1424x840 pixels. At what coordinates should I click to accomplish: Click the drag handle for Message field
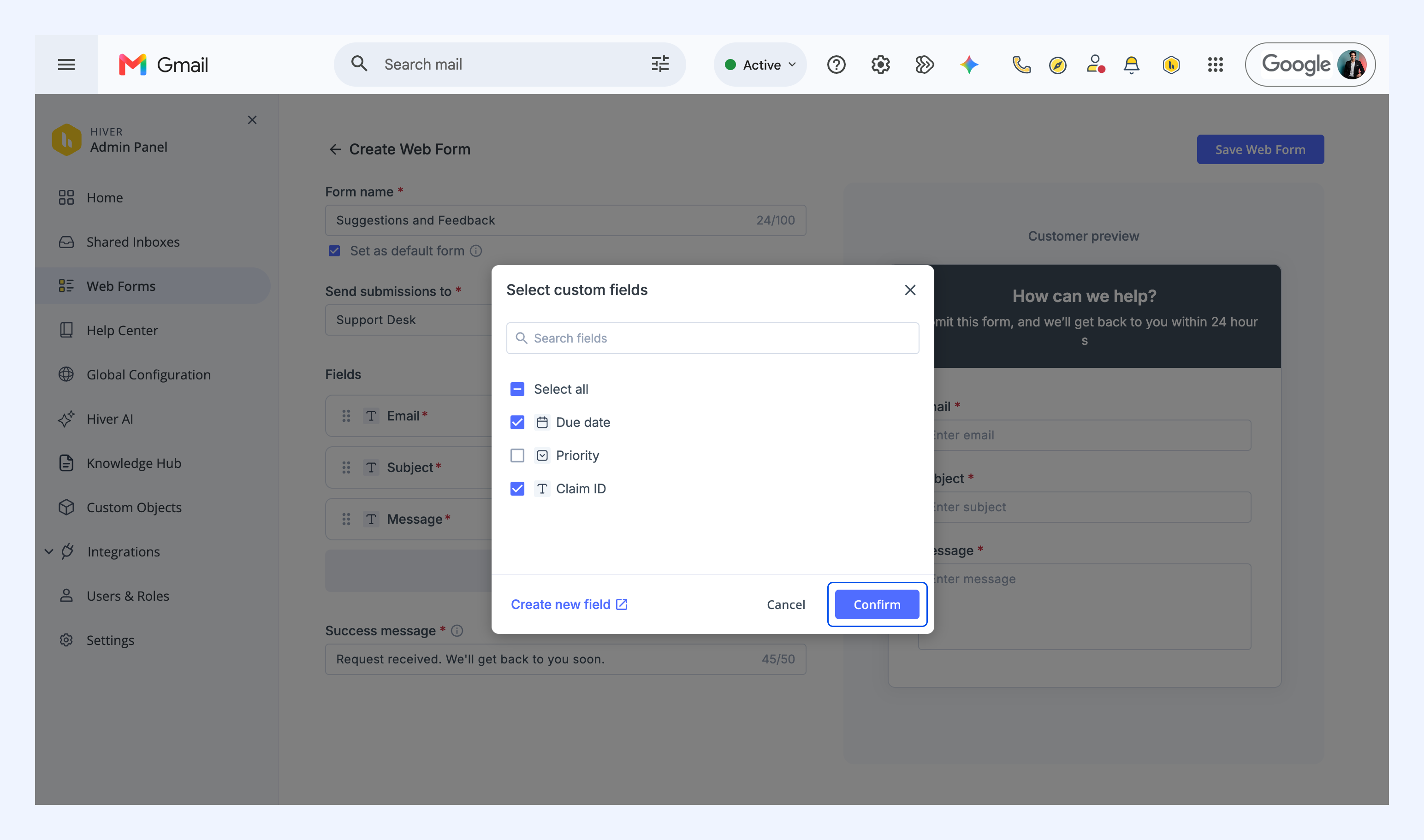(346, 519)
